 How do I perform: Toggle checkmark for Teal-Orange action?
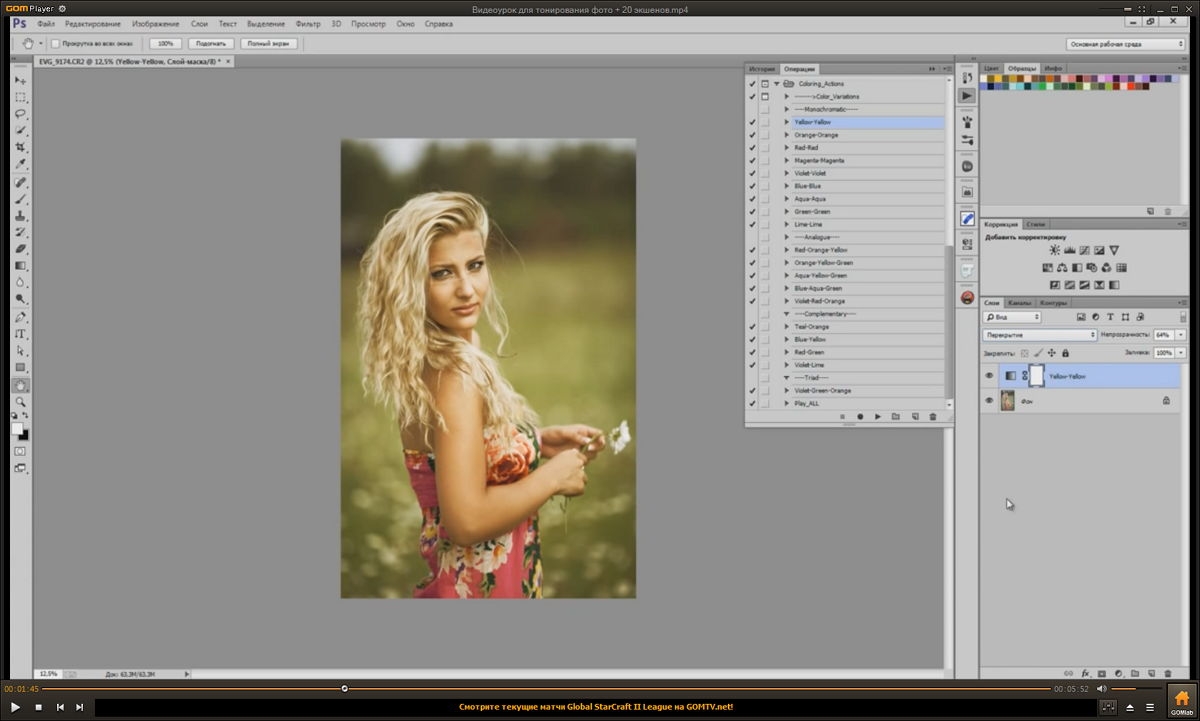coord(752,327)
